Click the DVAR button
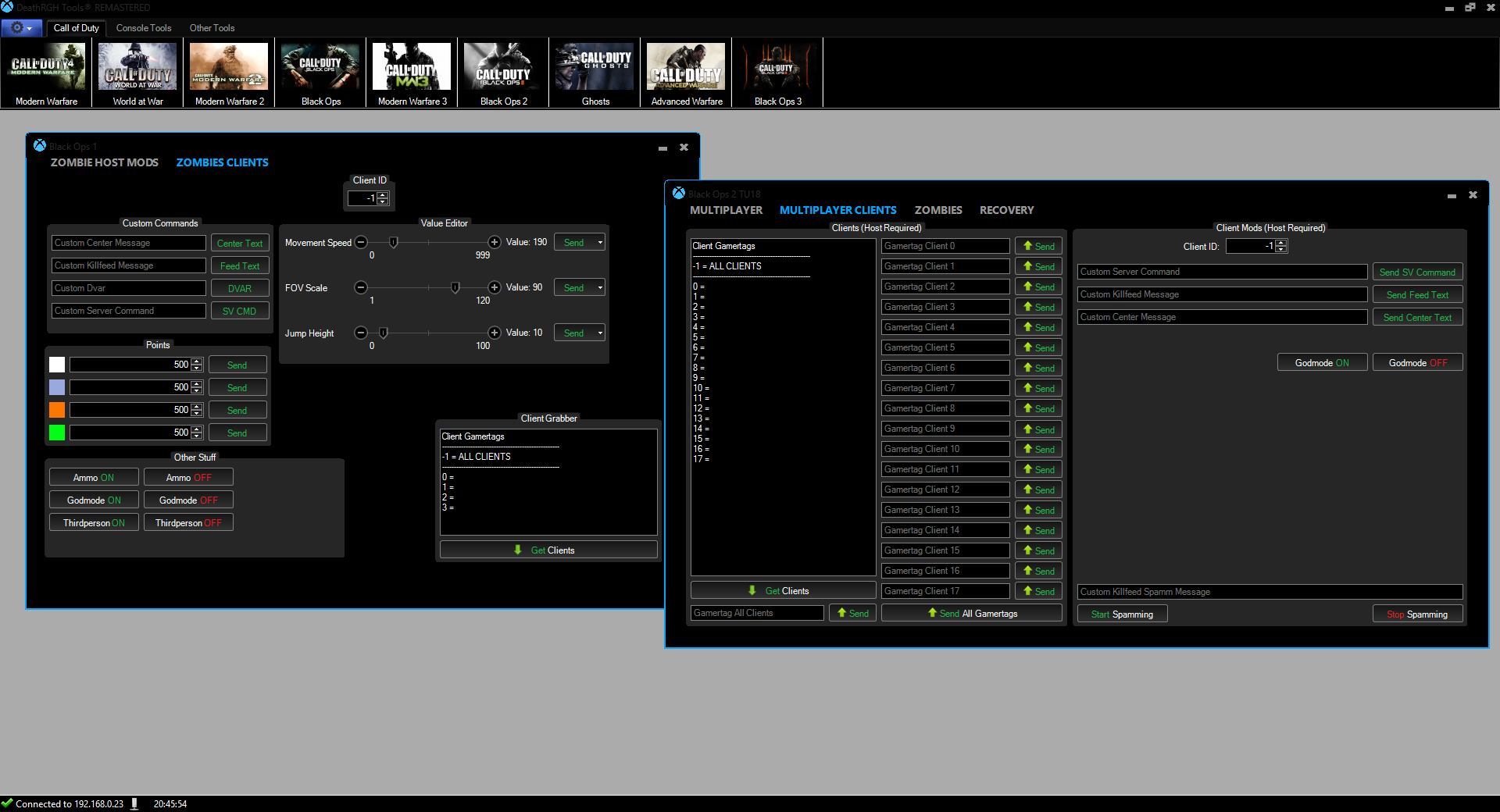Viewport: 1500px width, 812px height. [x=240, y=289]
